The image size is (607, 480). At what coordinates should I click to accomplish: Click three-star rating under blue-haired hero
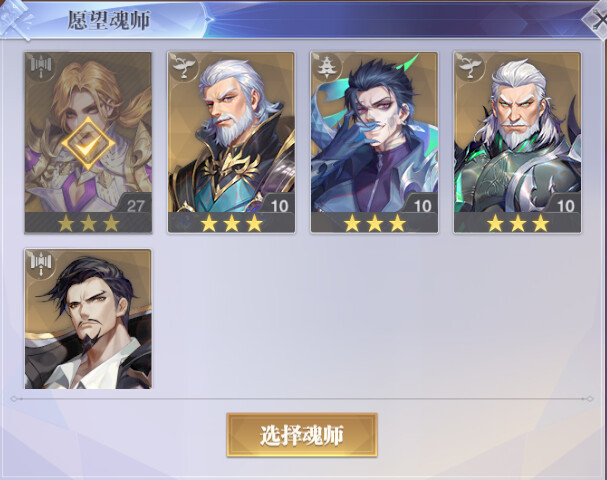click(x=375, y=223)
